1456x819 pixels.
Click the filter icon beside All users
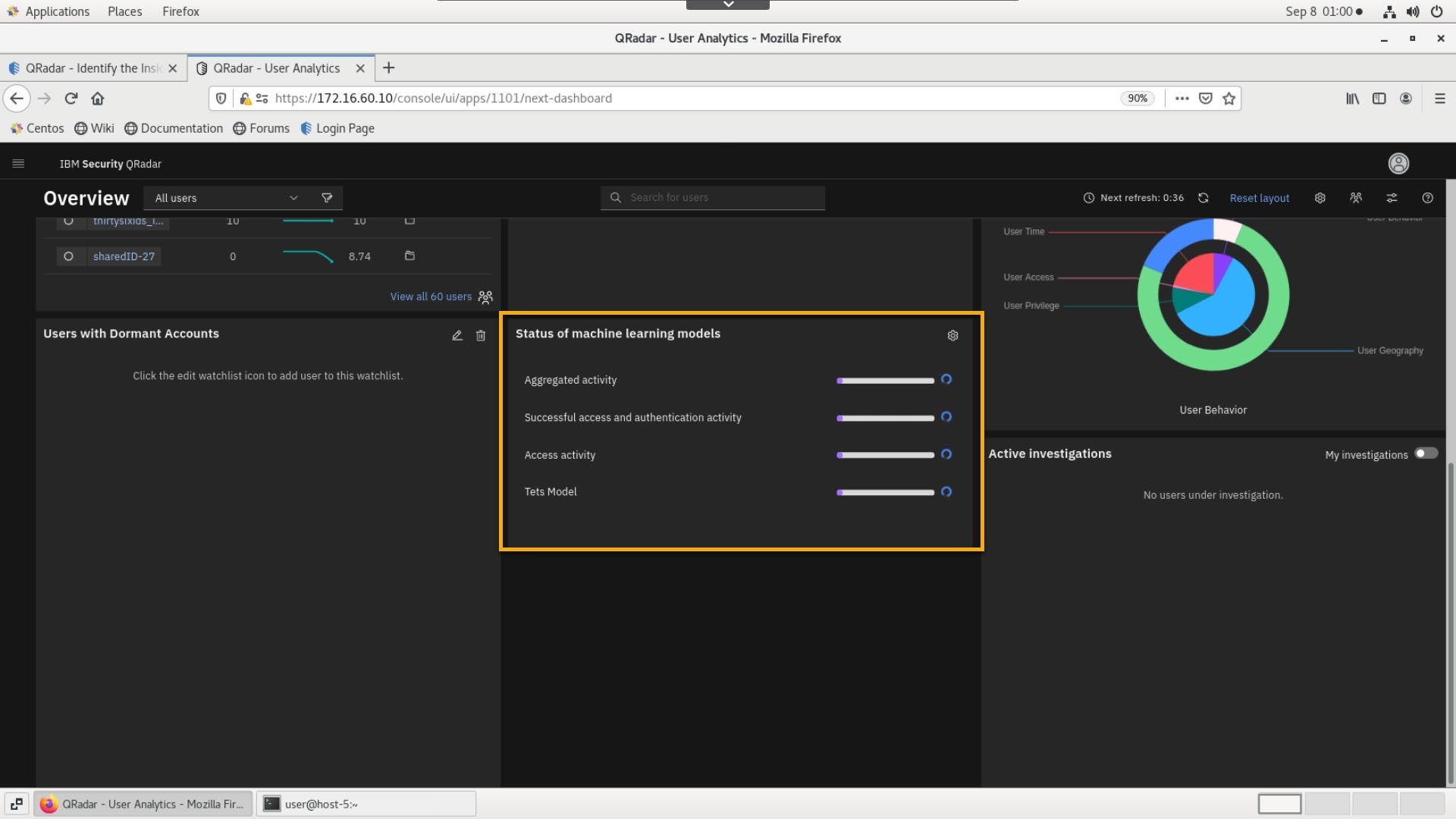[x=327, y=198]
